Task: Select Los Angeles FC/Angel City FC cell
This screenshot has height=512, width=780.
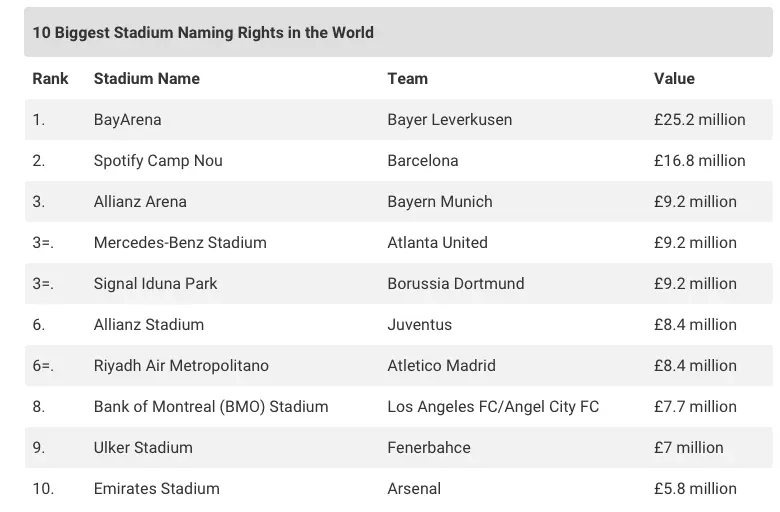Action: [x=493, y=406]
